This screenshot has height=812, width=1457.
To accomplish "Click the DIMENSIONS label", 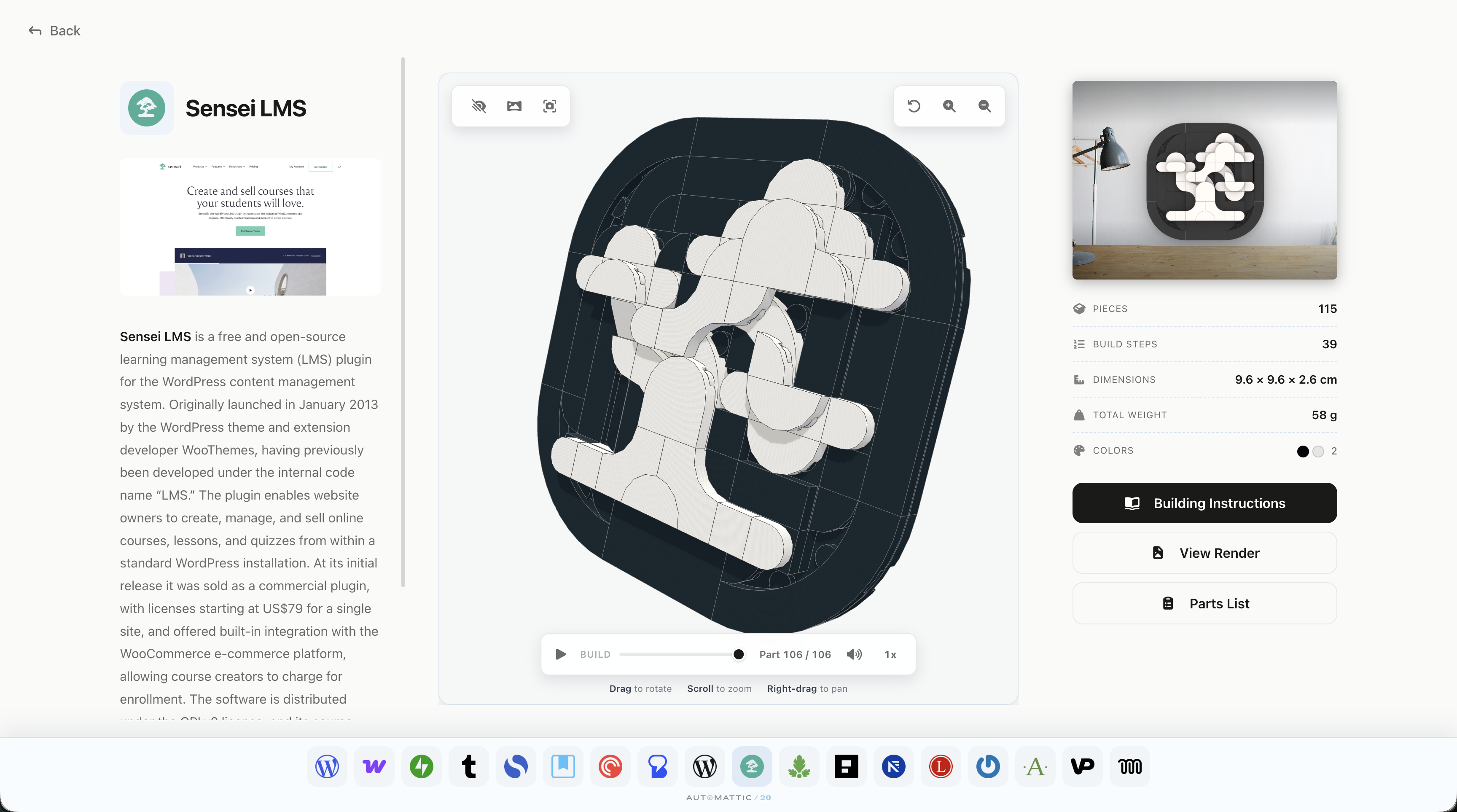I will pyautogui.click(x=1124, y=379).
